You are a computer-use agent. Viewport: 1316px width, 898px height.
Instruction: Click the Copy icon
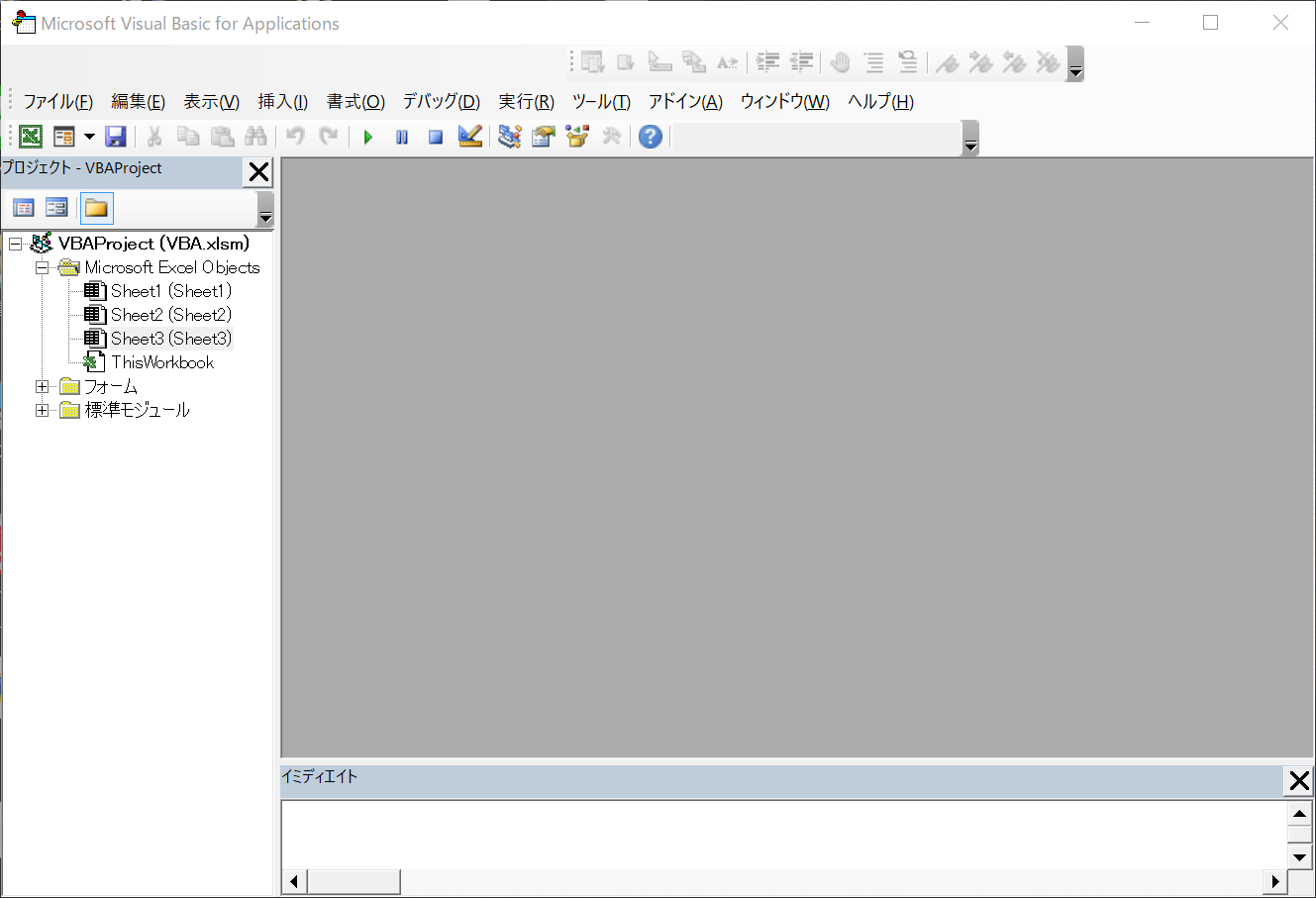pyautogui.click(x=188, y=137)
